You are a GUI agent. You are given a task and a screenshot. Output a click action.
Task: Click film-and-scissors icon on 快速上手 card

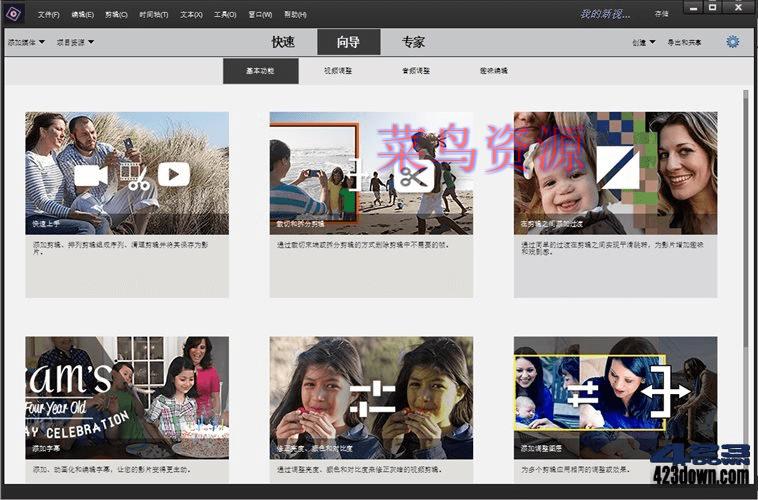[134, 176]
